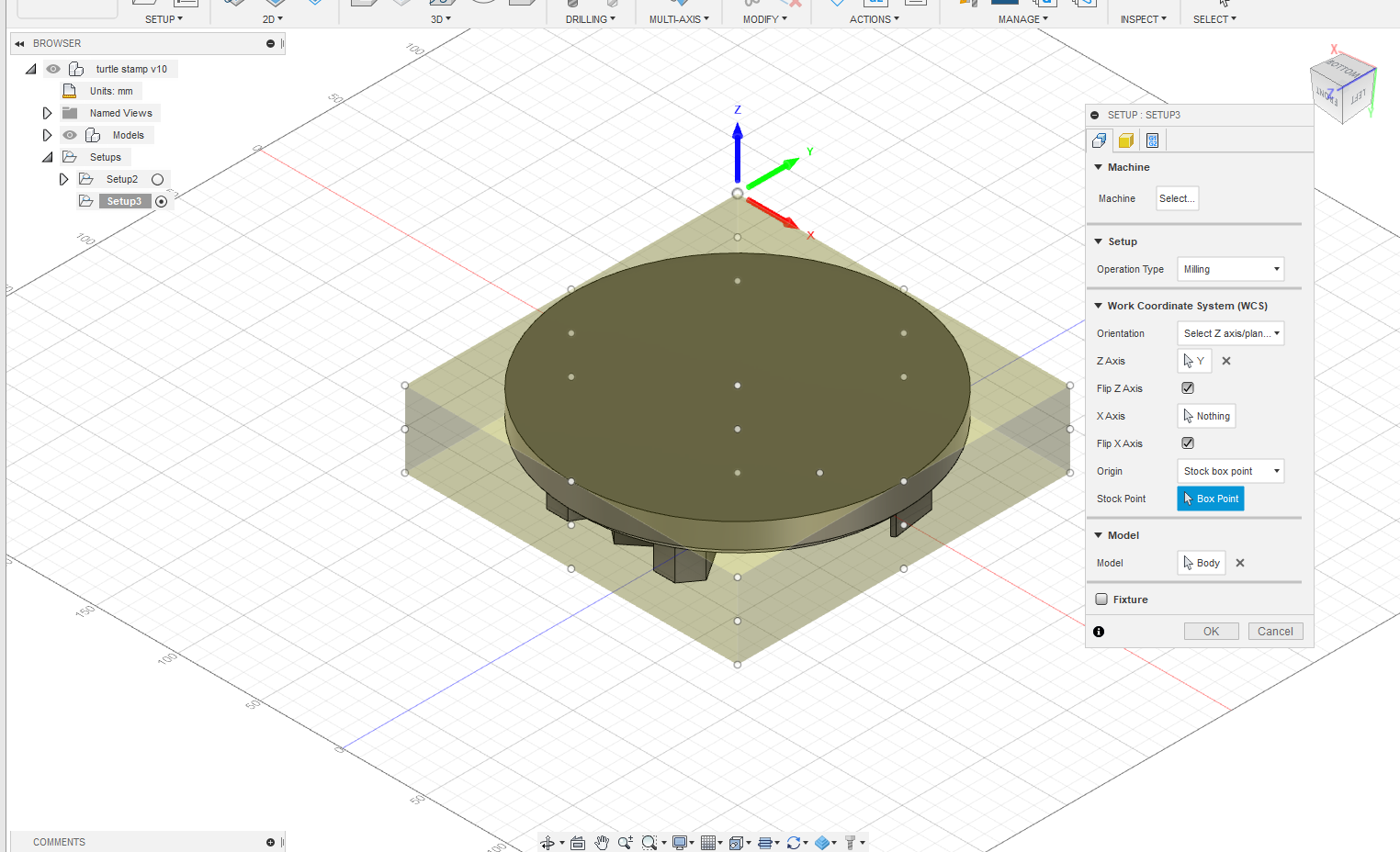Click the X Axis Nothing selection button

tap(1206, 416)
